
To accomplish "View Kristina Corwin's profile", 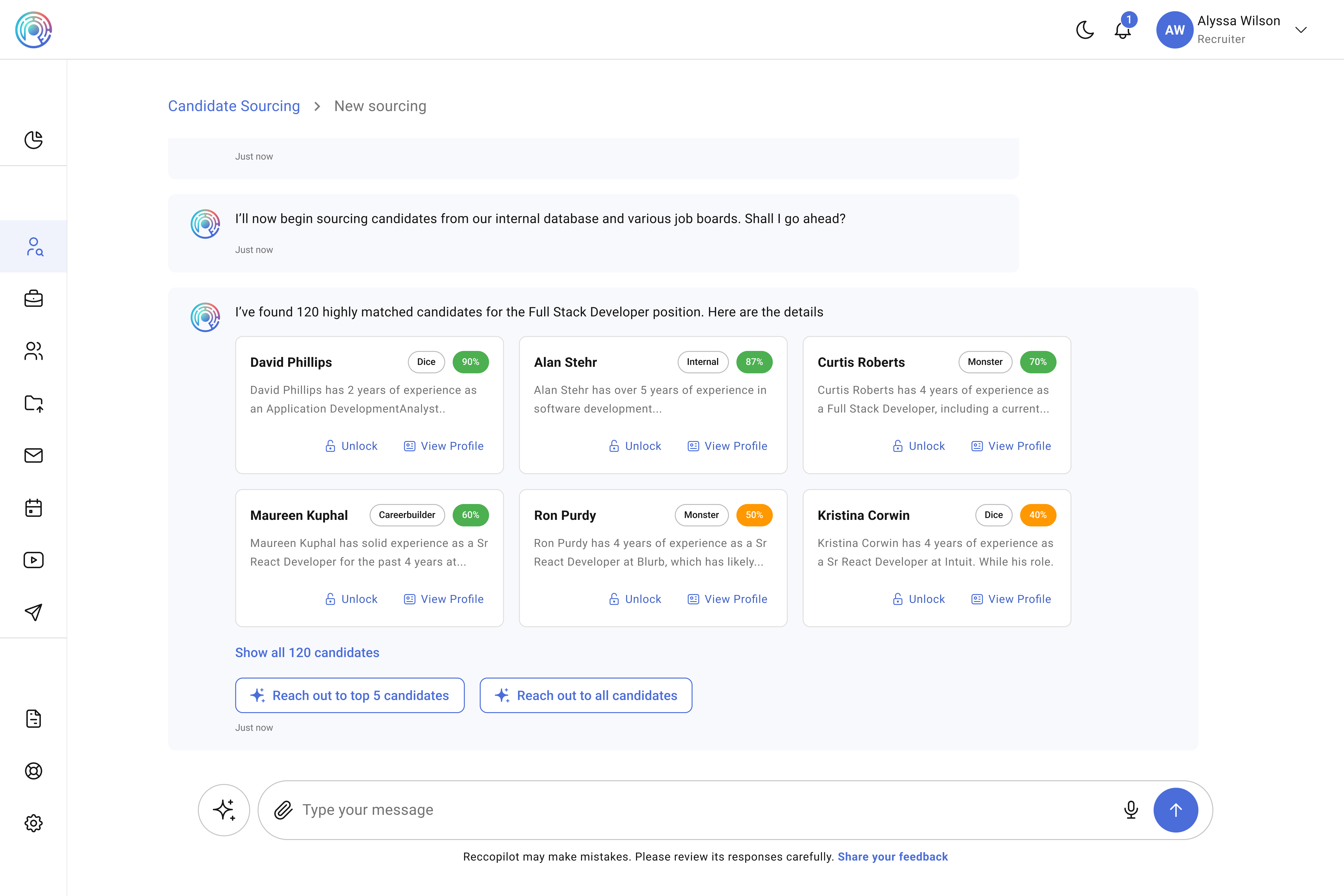I will pos(1011,599).
